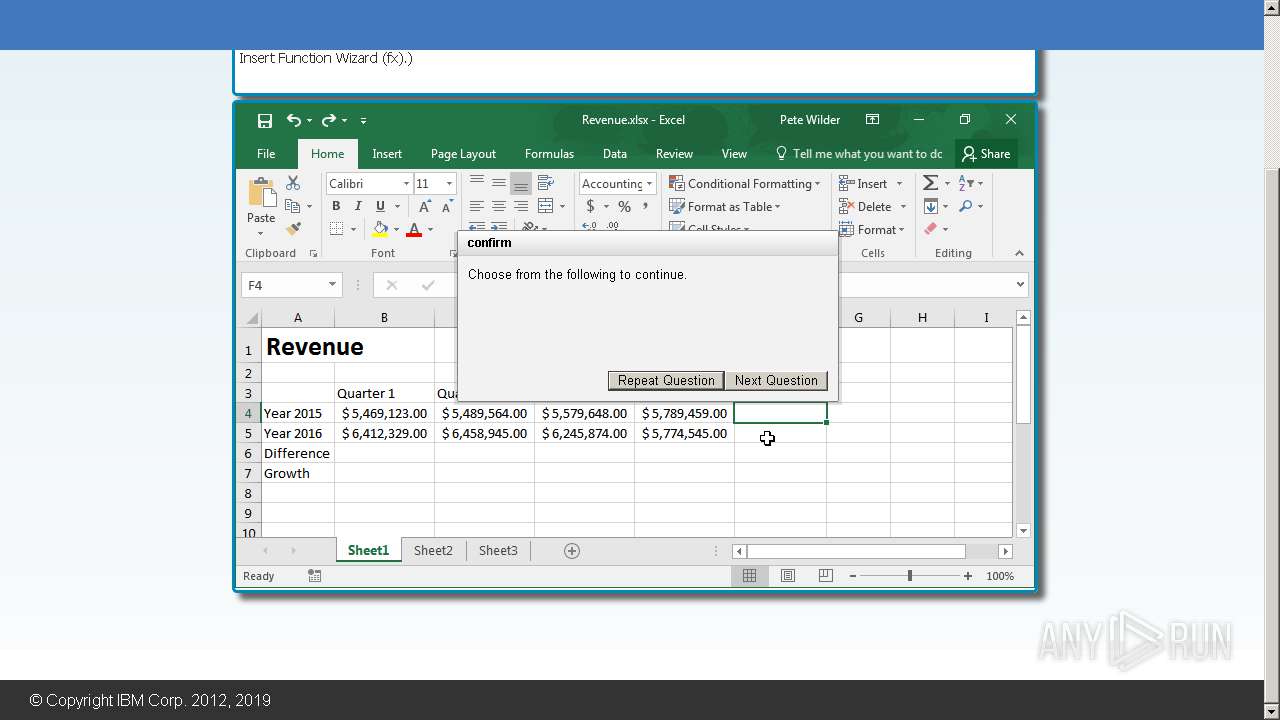Open the font name Calibri dropdown
Screen dimensions: 1280x720
406,183
